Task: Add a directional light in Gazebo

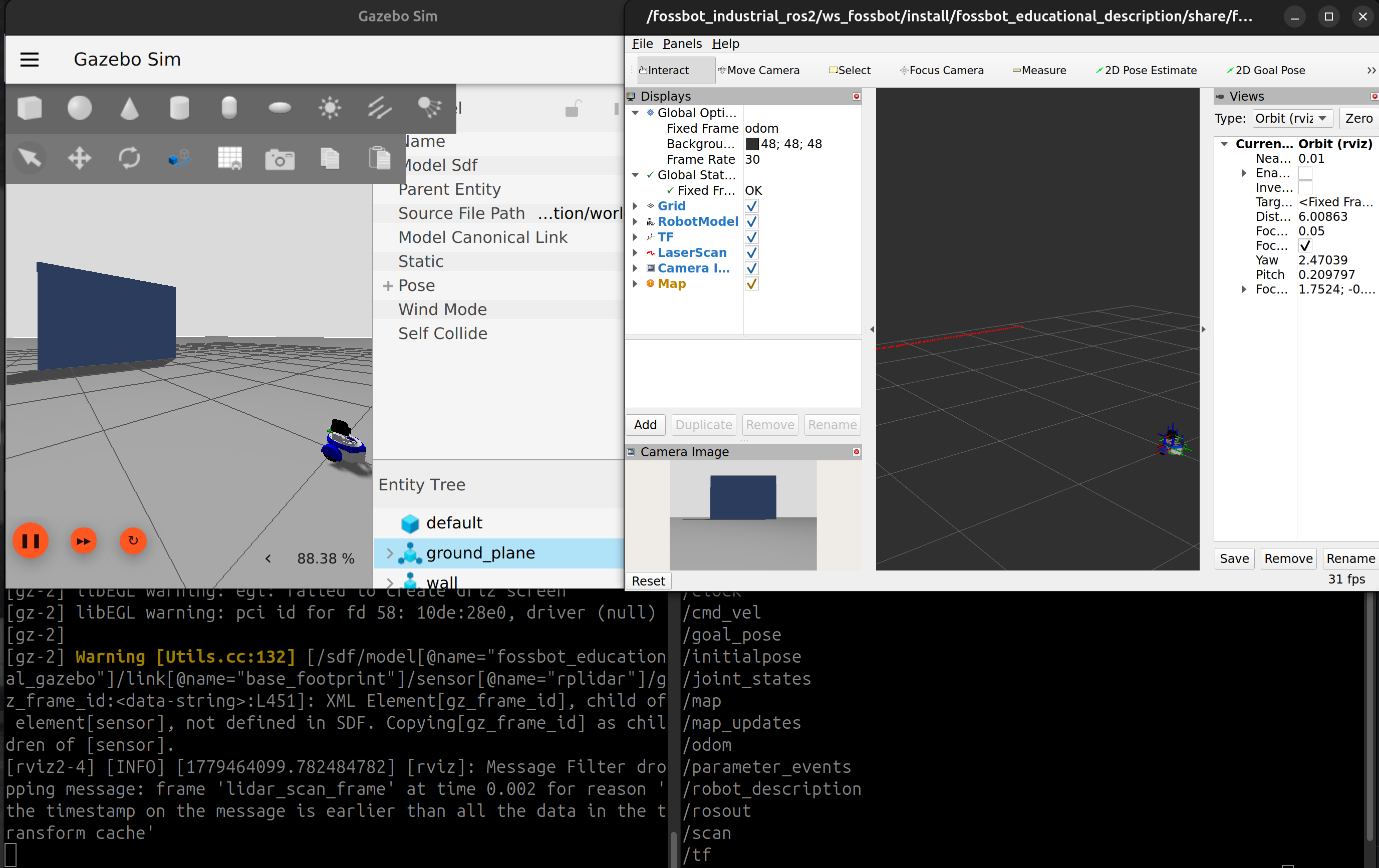Action: pyautogui.click(x=380, y=108)
